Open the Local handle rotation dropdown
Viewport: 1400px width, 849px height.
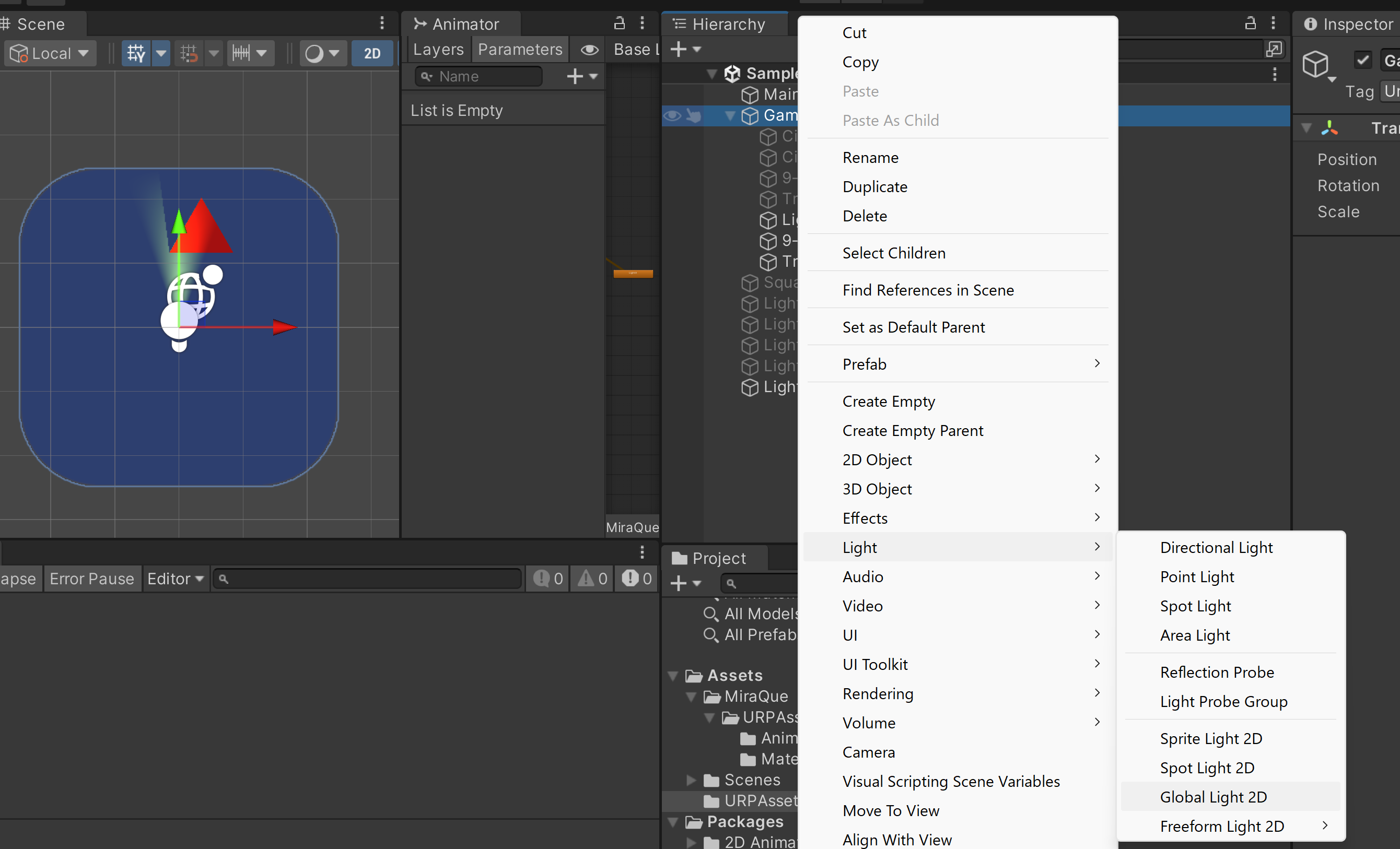[x=50, y=53]
